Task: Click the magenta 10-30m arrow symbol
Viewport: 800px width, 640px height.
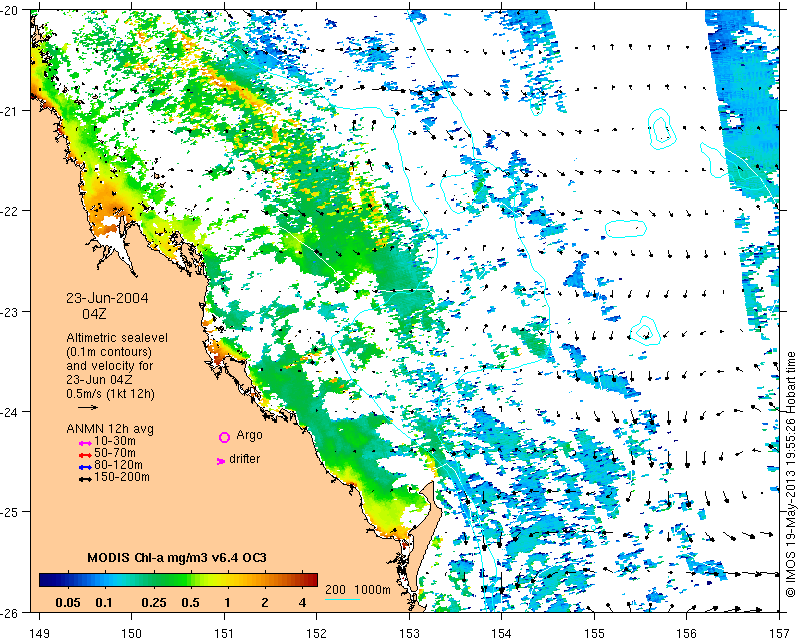Action: coord(85,443)
